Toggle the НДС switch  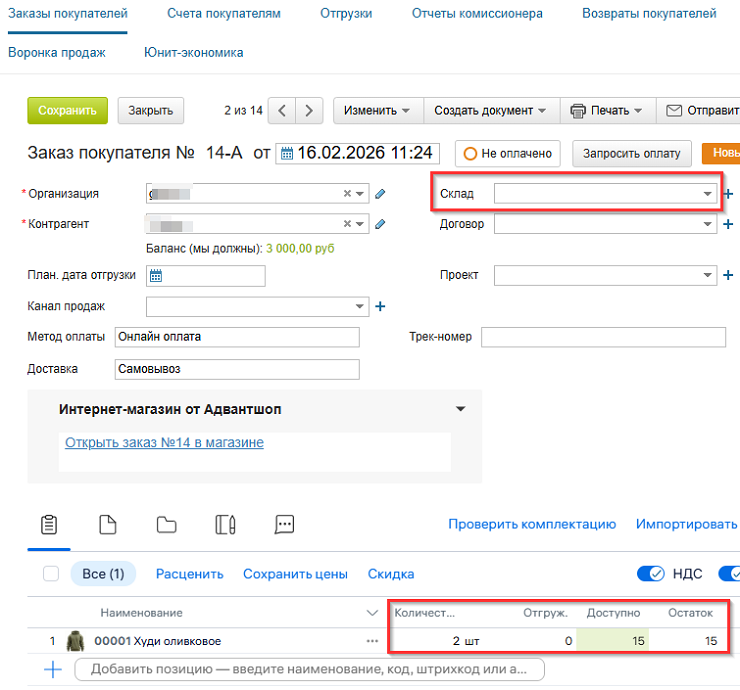click(x=651, y=574)
